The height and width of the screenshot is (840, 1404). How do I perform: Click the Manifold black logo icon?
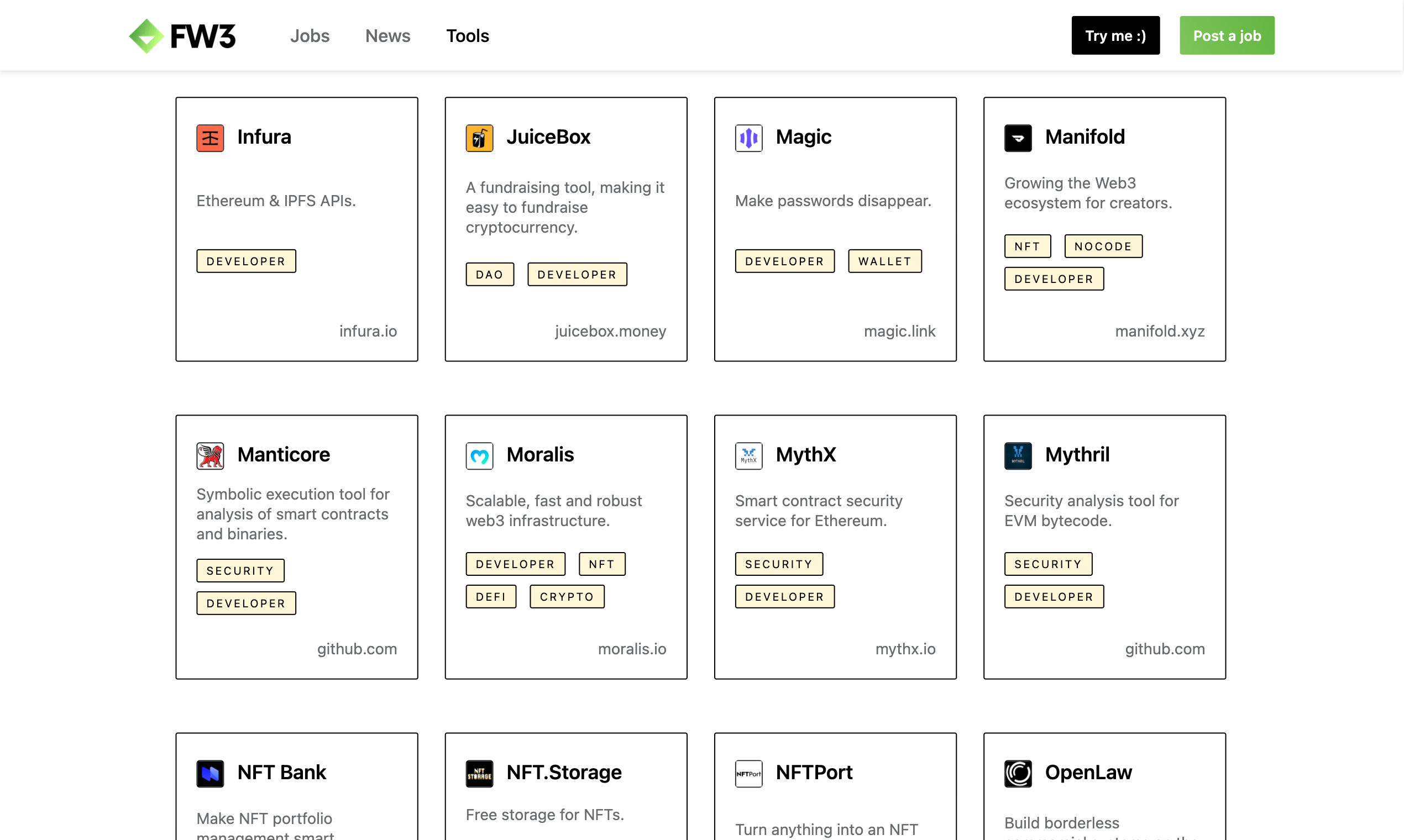click(1018, 138)
